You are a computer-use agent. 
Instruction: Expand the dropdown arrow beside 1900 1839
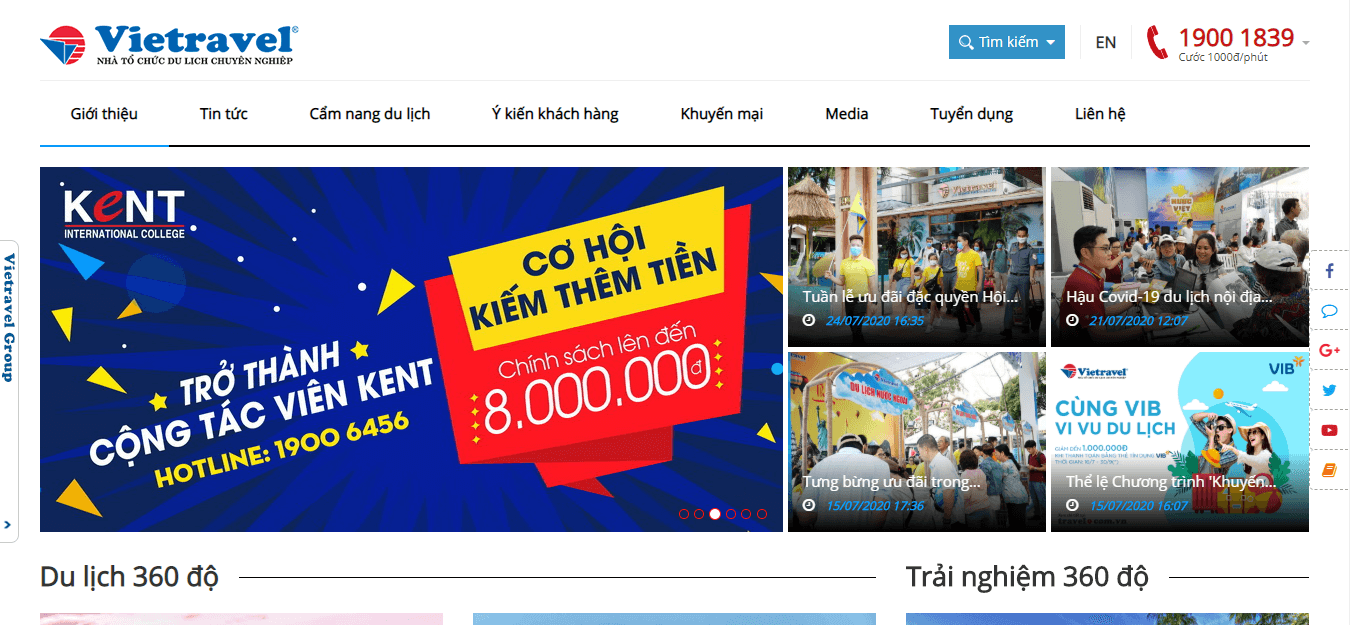(x=1306, y=43)
